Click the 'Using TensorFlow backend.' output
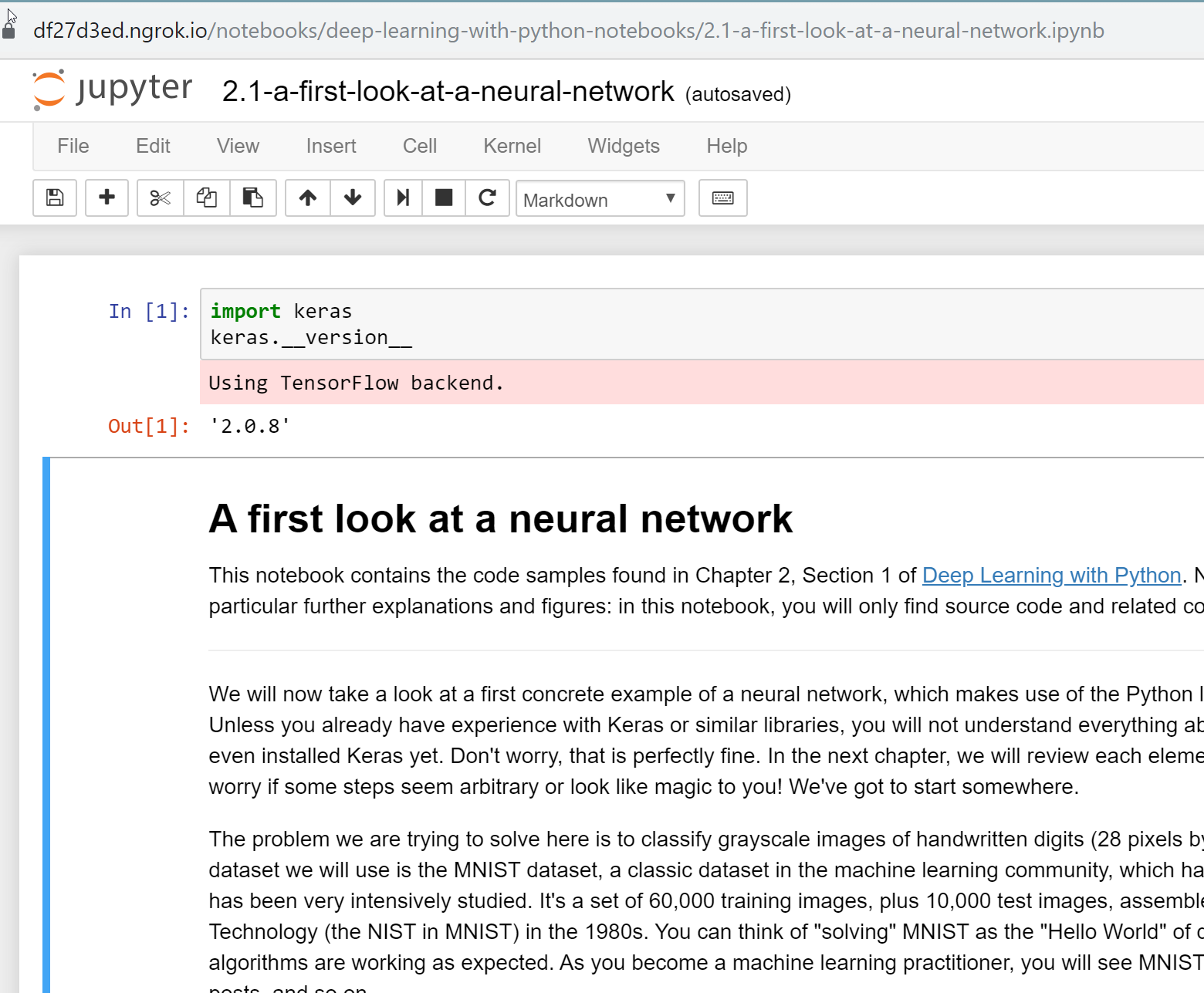This screenshot has height=993, width=1204. (x=356, y=383)
